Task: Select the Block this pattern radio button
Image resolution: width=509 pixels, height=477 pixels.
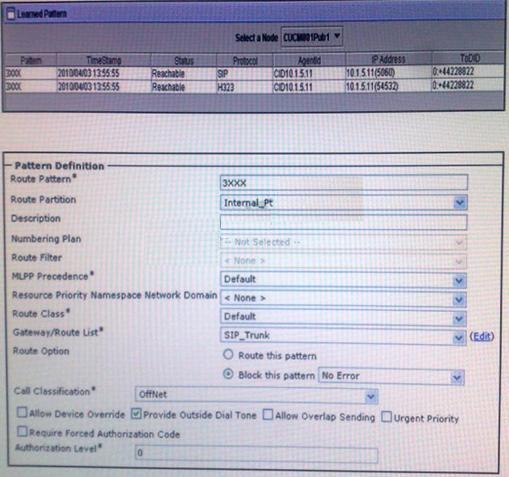Action: click(228, 374)
